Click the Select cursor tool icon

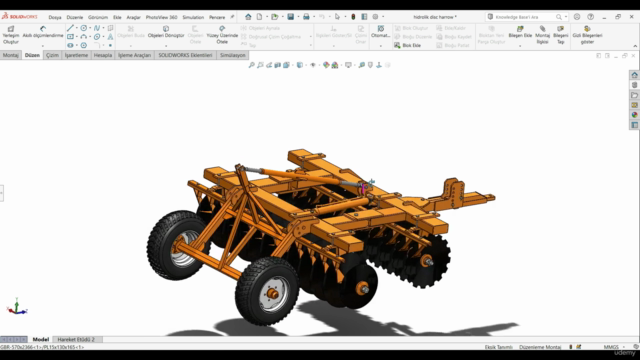coord(337,17)
